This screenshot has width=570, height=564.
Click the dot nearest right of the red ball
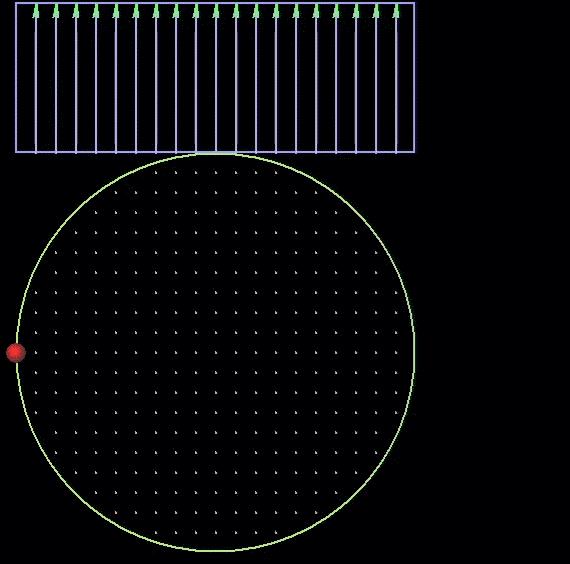(x=36, y=352)
